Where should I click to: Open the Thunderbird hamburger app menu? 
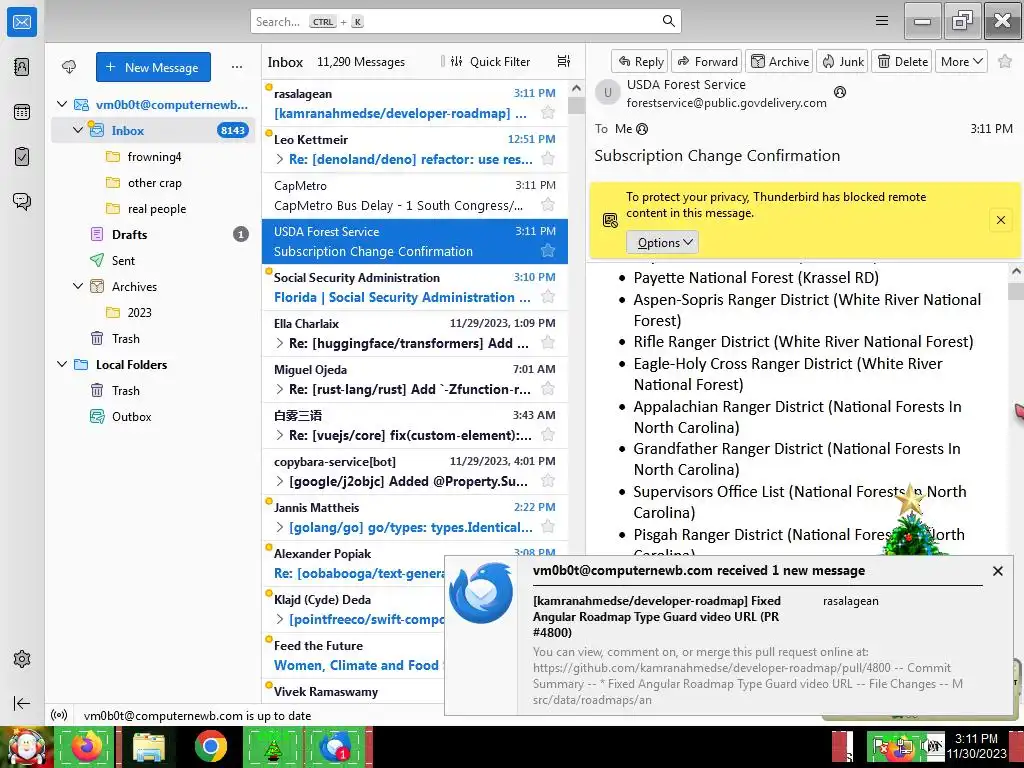[x=882, y=21]
